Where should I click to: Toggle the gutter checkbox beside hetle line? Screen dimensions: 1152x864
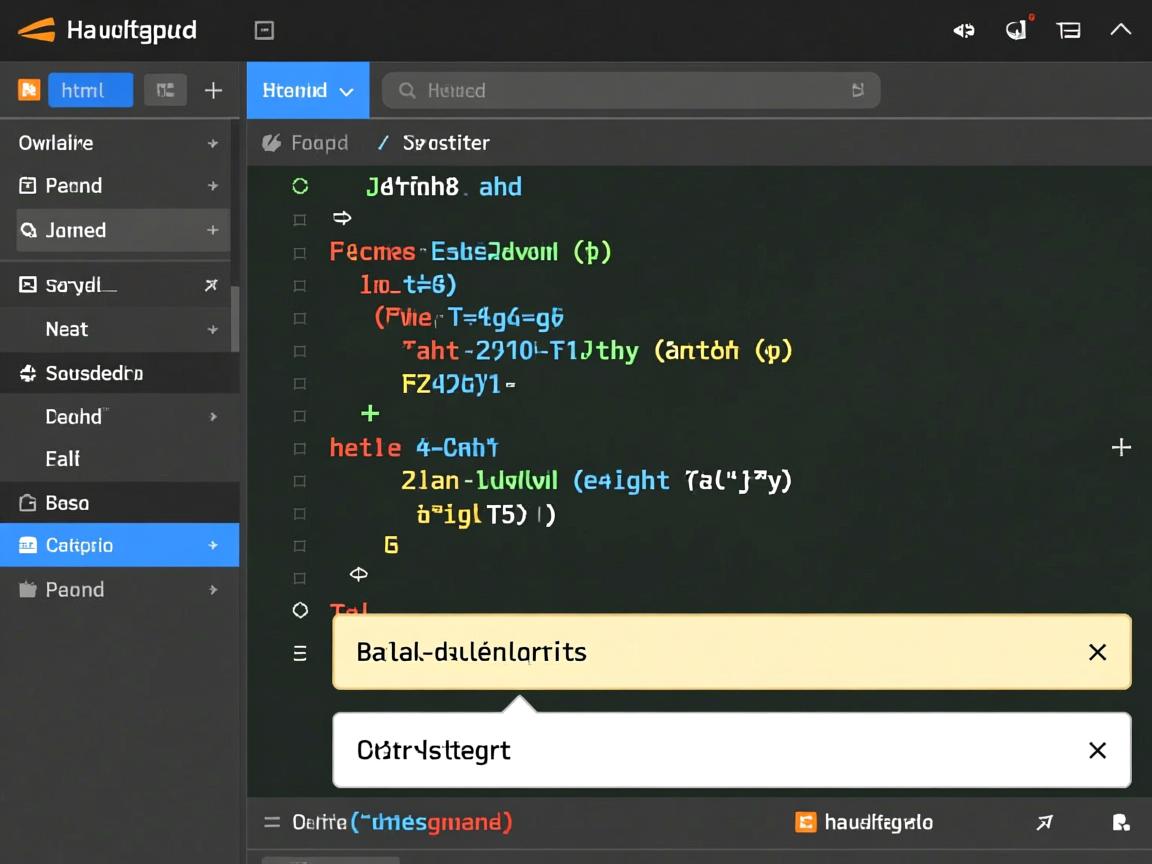[299, 449]
